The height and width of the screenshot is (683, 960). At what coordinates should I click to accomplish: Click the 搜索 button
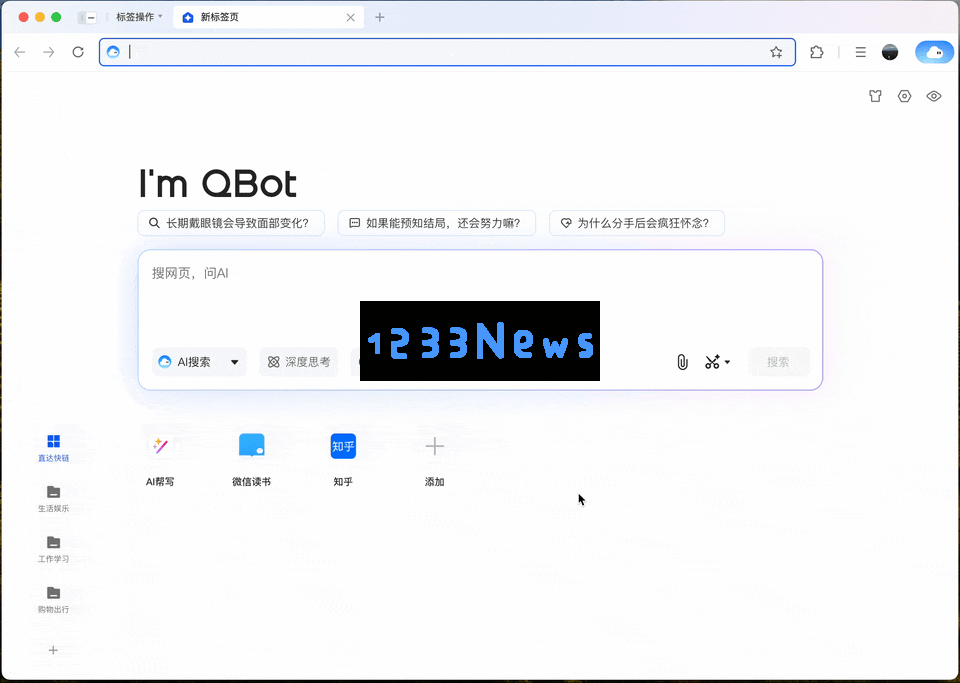click(778, 362)
